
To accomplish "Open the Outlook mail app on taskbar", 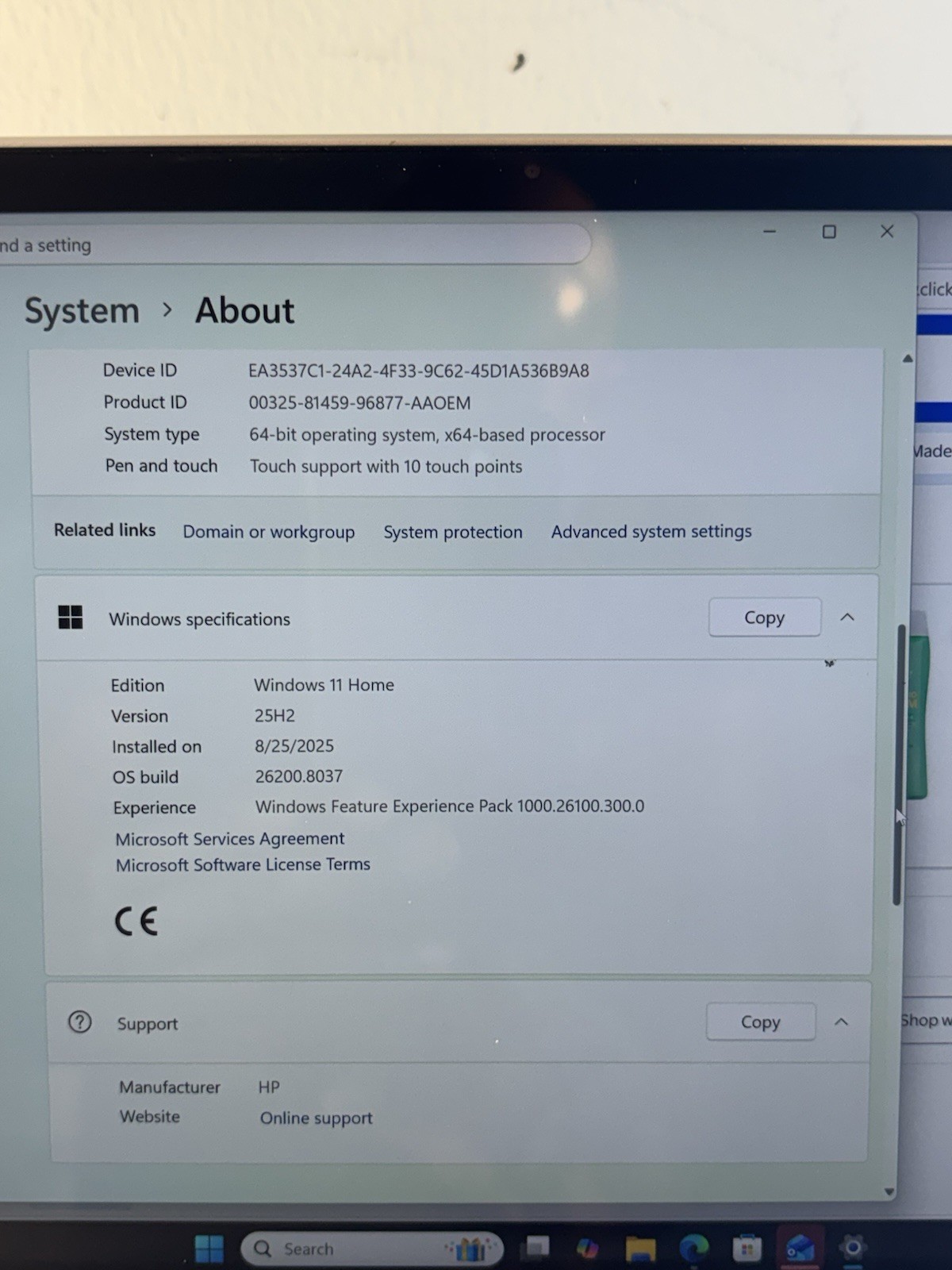I will pyautogui.click(x=800, y=1249).
